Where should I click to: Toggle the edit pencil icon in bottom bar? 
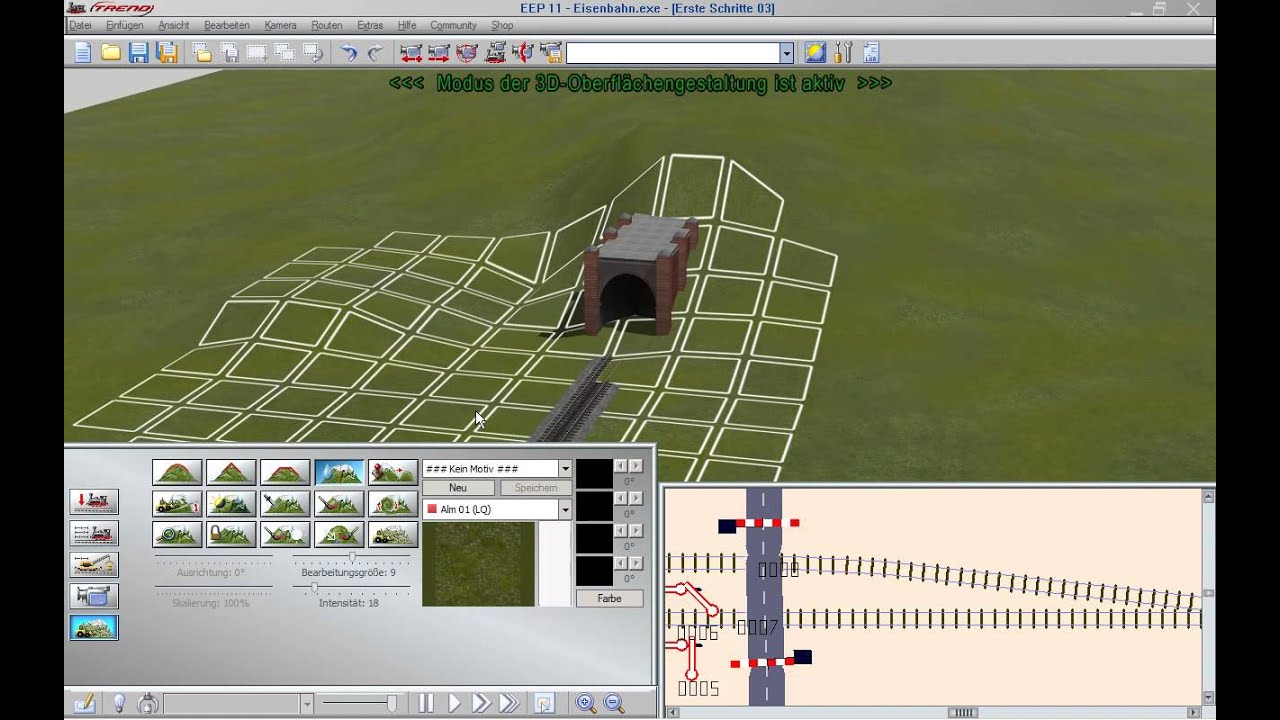click(x=85, y=703)
